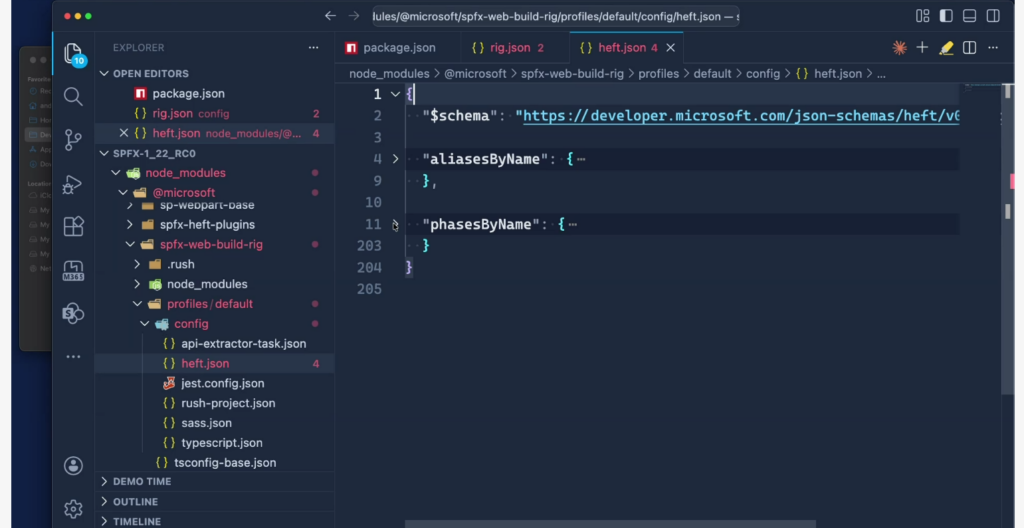Image resolution: width=1024 pixels, height=528 pixels.
Task: Switch to the rig.json tab
Action: coord(506,48)
